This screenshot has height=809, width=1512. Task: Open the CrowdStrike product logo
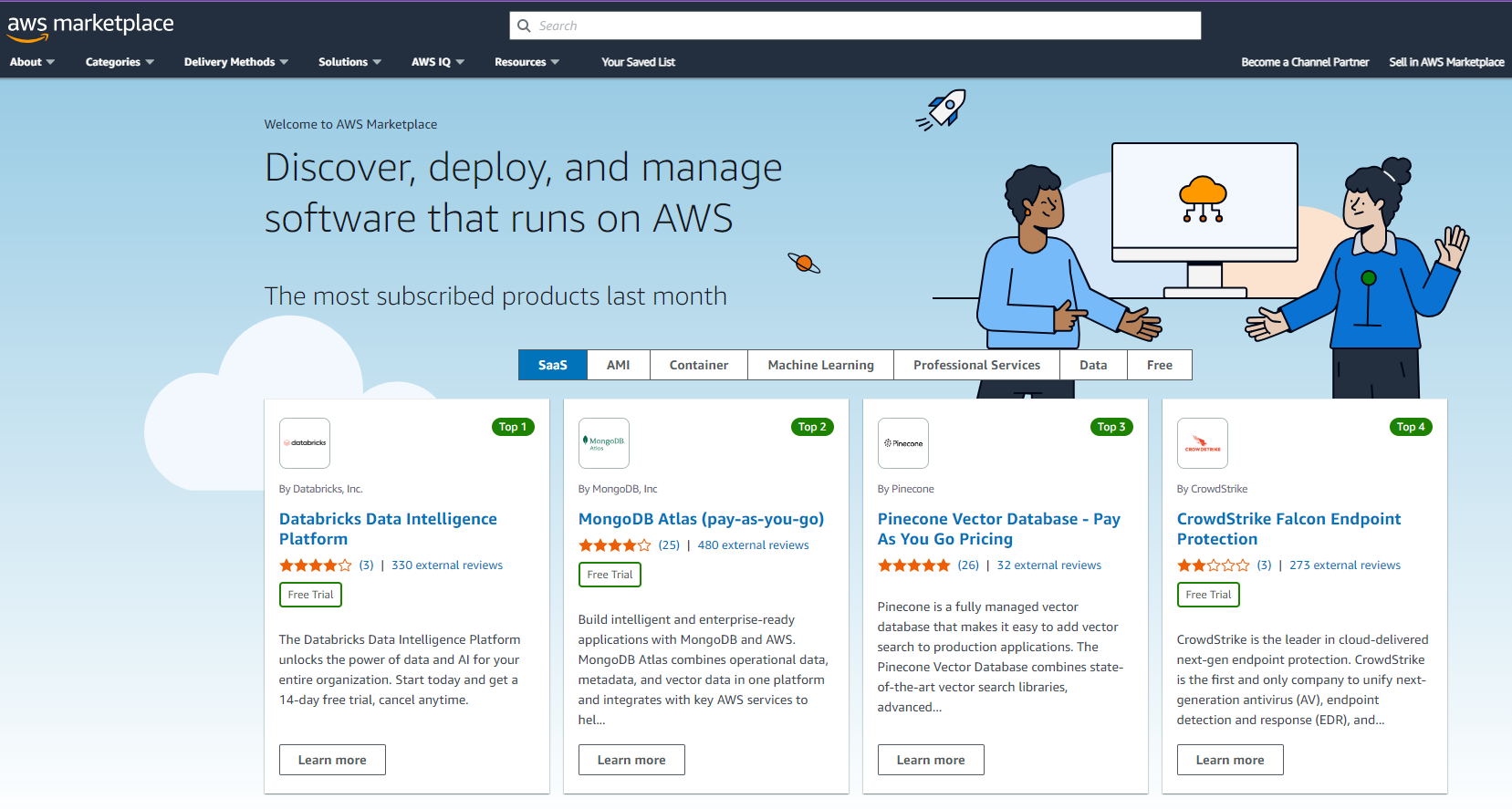pos(1203,443)
